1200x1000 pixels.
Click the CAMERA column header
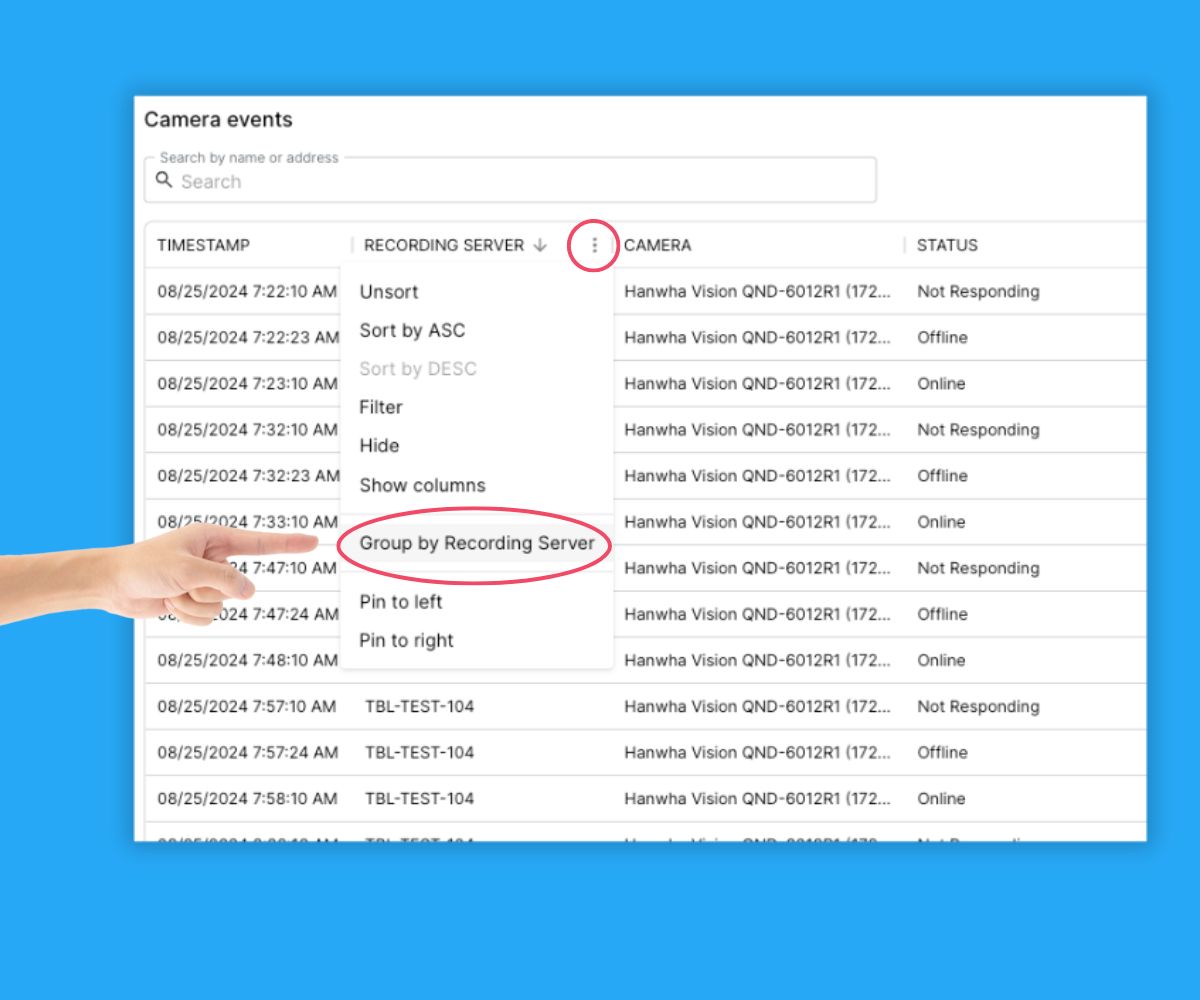point(662,245)
